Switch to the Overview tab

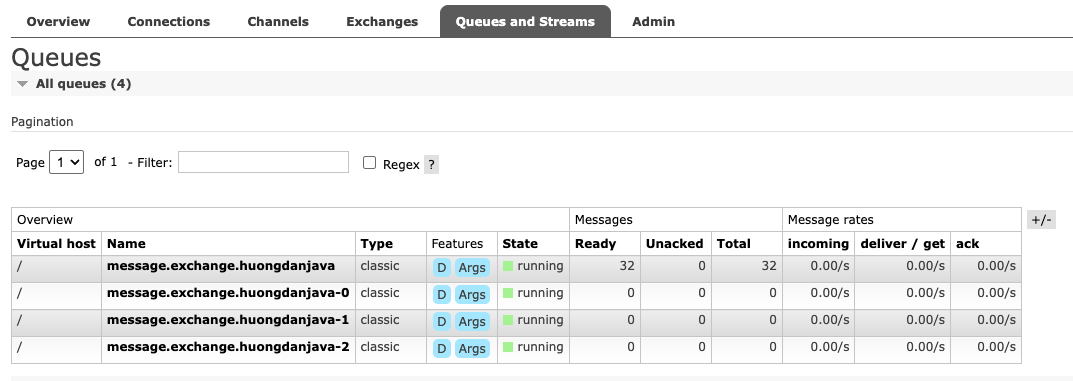click(58, 21)
